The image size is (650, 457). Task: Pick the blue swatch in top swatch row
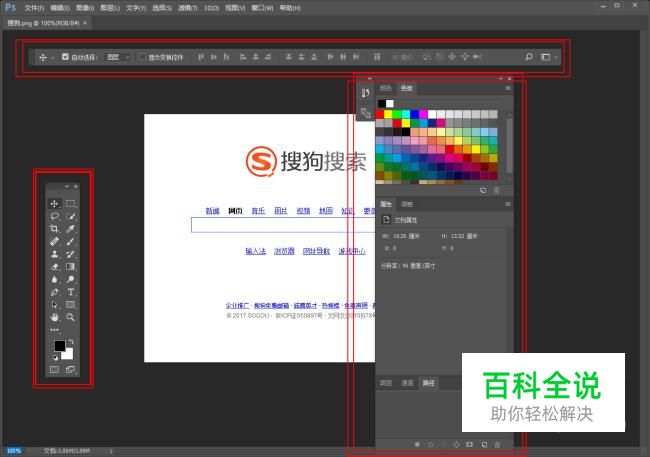tap(415, 114)
